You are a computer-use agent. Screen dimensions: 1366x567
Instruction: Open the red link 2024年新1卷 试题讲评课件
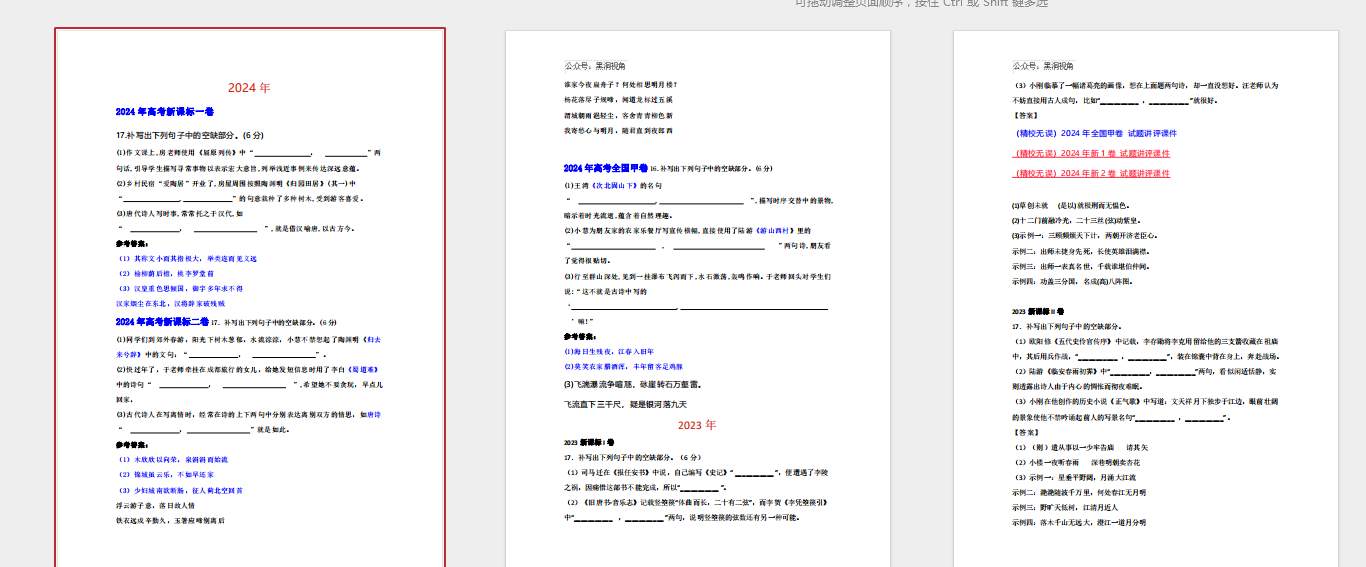(x=1092, y=153)
